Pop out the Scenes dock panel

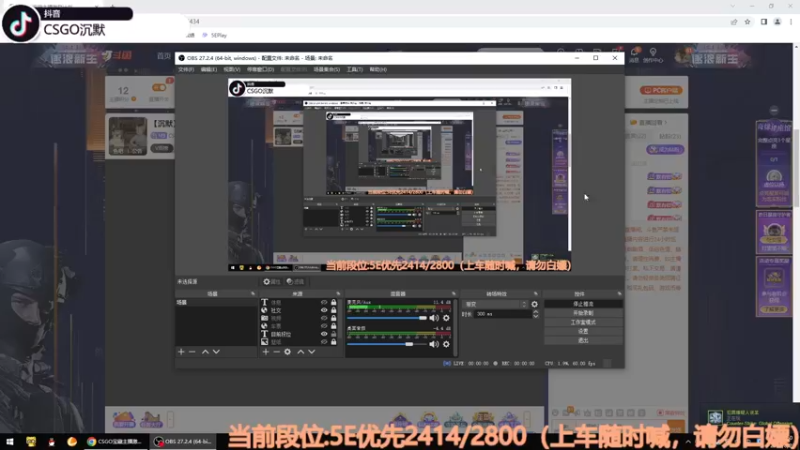(x=253, y=294)
